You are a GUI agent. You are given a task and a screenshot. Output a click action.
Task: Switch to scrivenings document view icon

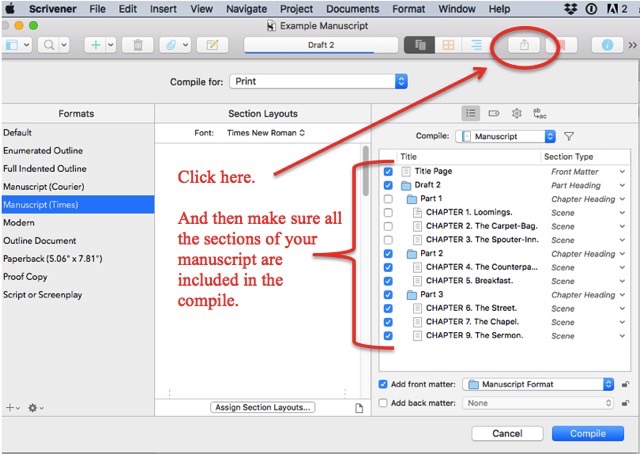(x=420, y=45)
